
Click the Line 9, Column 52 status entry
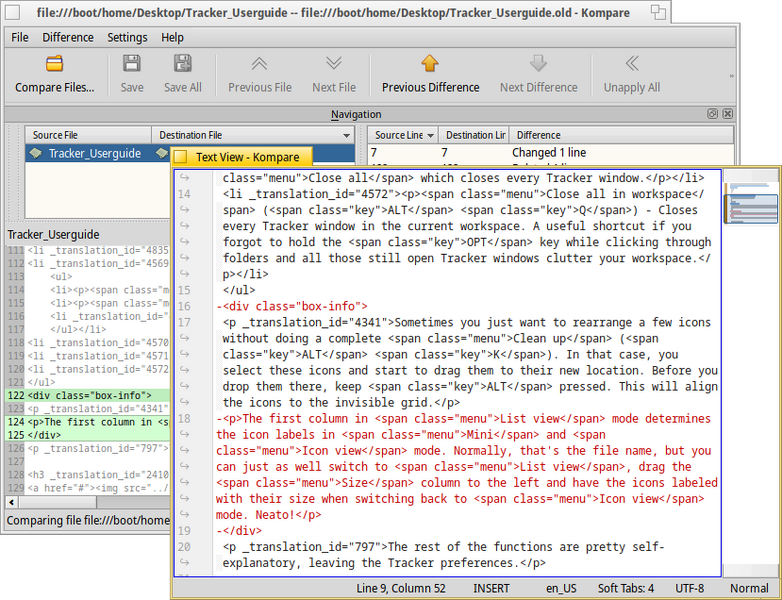coord(400,589)
